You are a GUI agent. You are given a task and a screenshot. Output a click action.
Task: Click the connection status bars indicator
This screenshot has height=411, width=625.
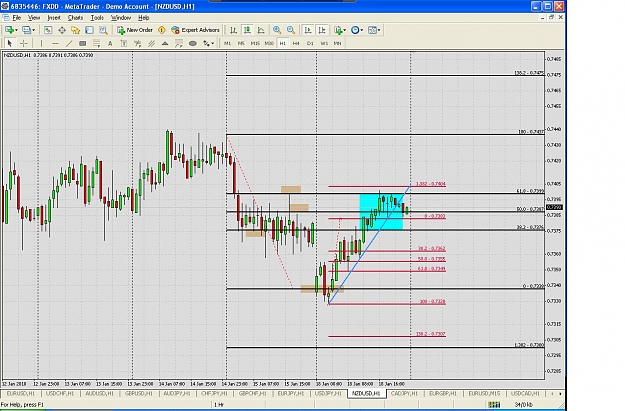(494, 405)
